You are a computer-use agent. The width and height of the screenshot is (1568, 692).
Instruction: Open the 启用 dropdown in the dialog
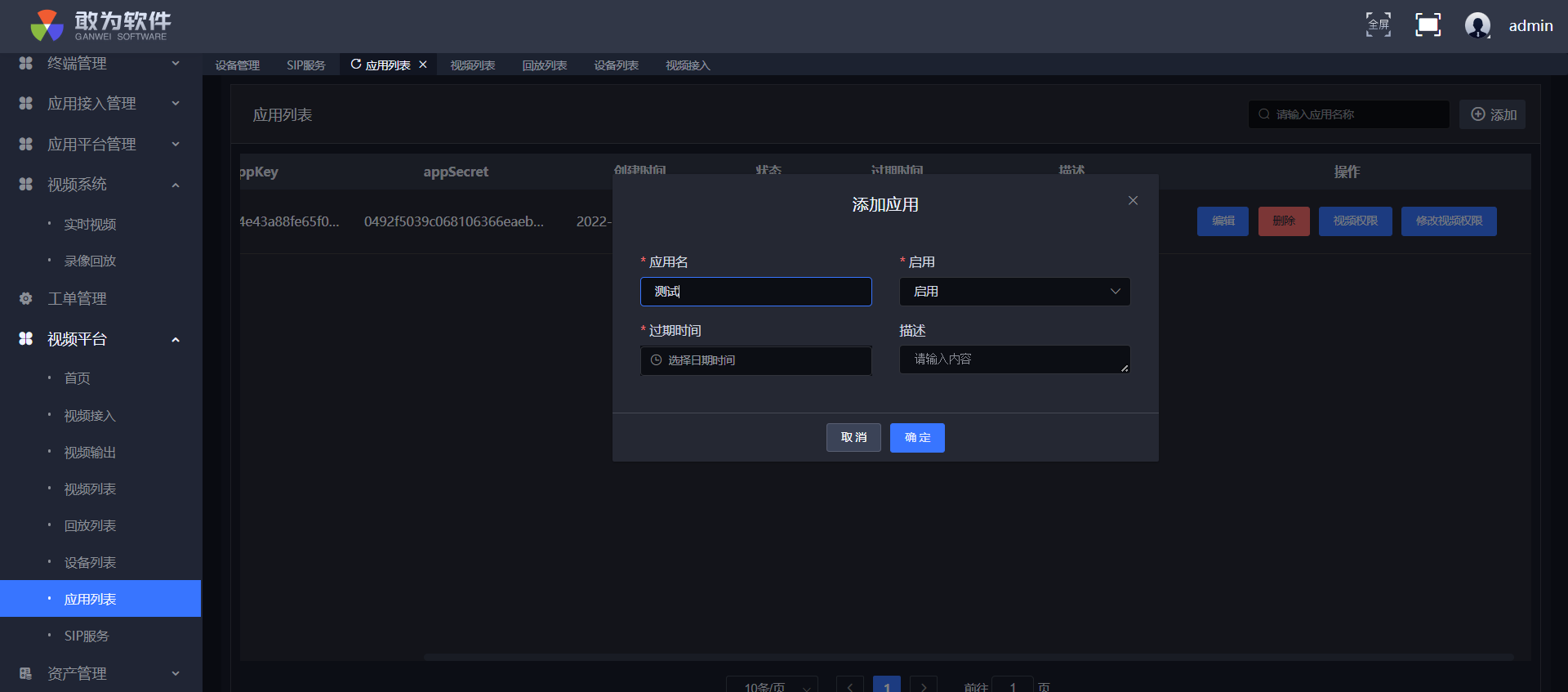coord(1014,292)
